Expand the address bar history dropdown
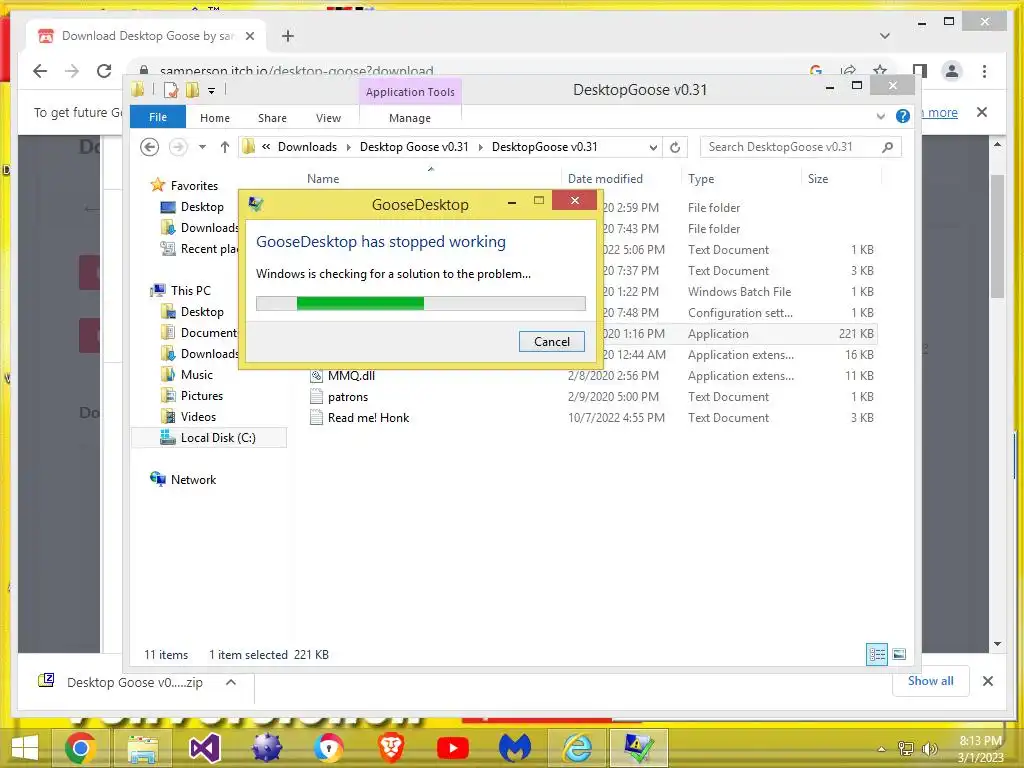This screenshot has width=1024, height=768. [653, 148]
